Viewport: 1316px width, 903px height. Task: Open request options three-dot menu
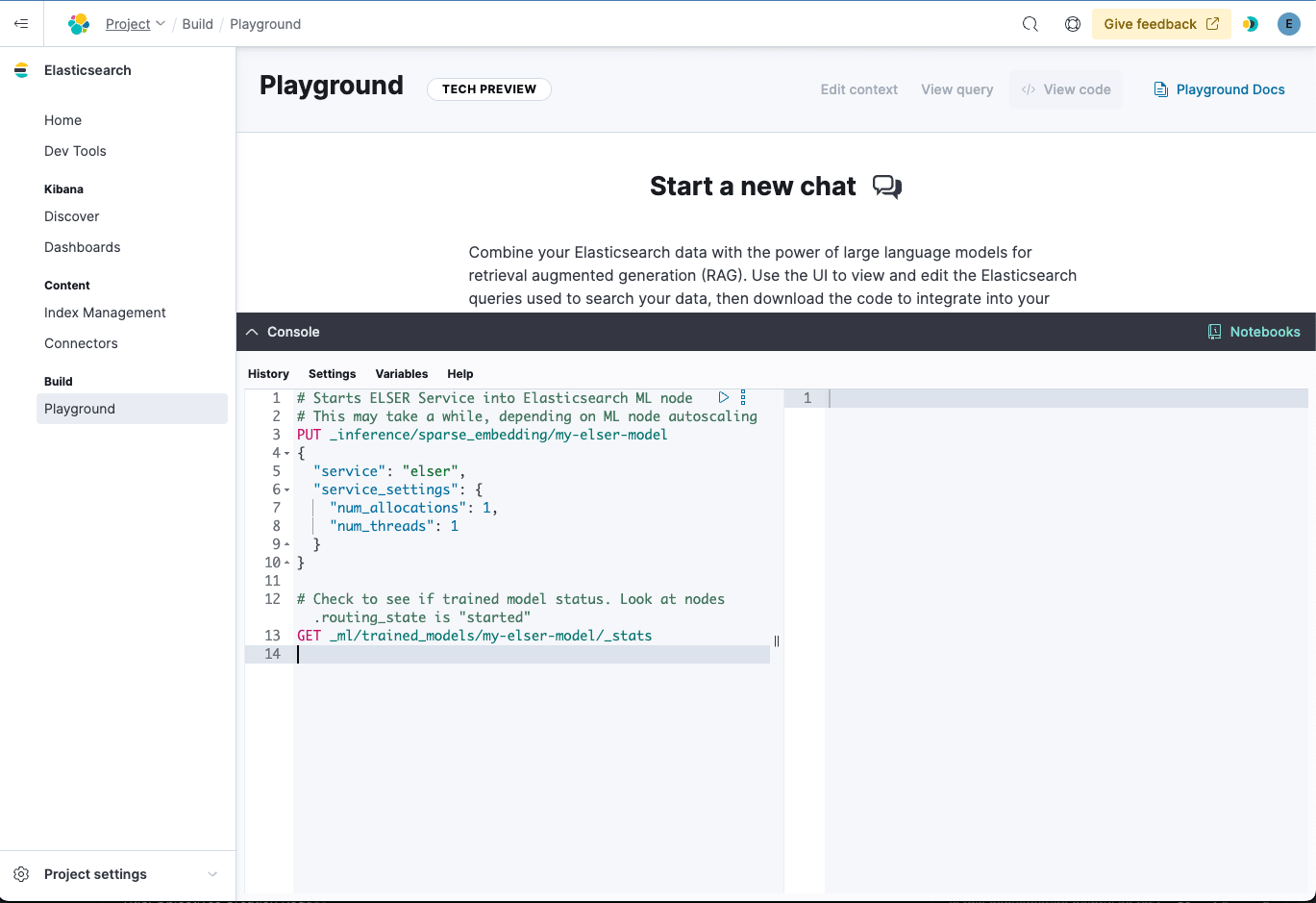point(743,397)
